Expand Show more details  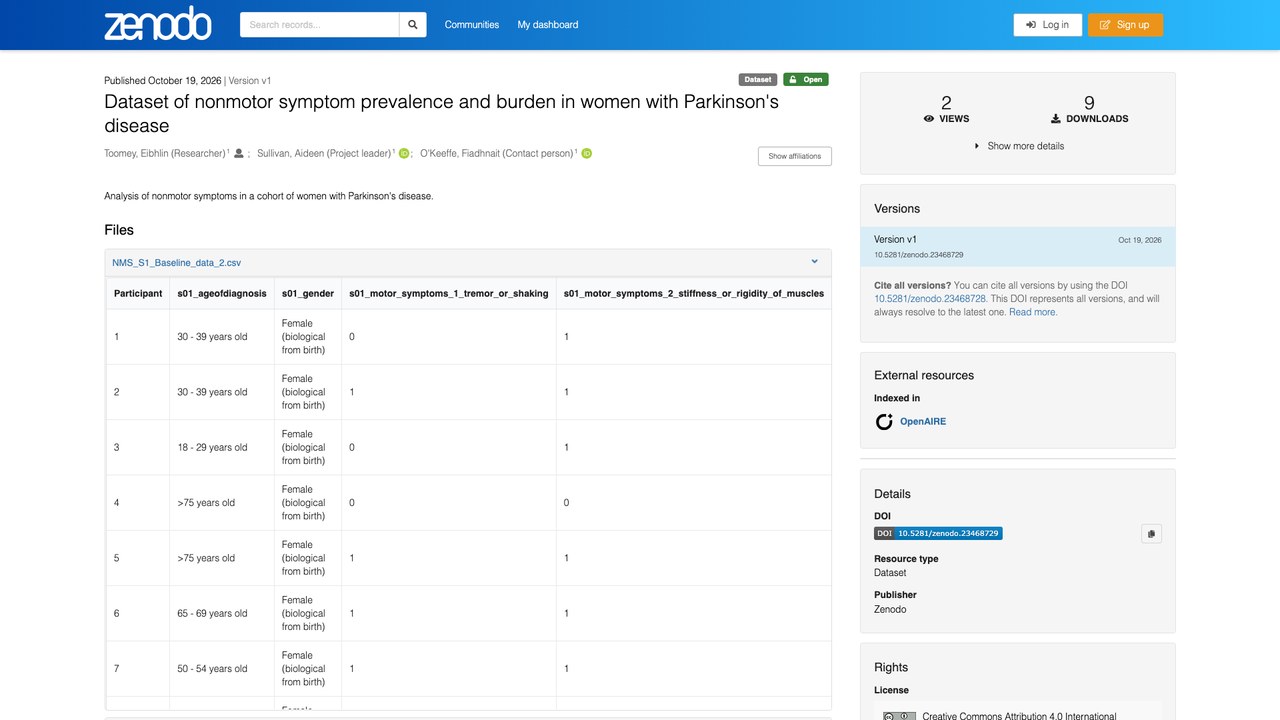tap(1018, 146)
